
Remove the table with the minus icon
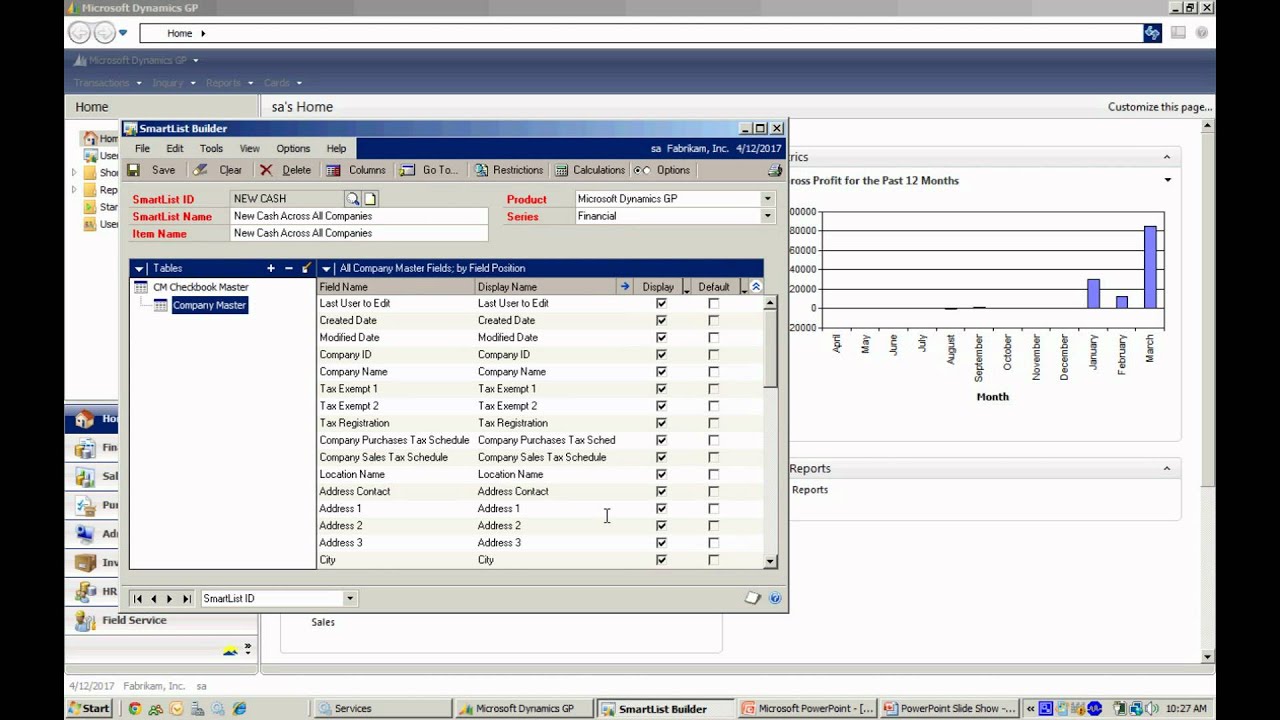(x=289, y=268)
